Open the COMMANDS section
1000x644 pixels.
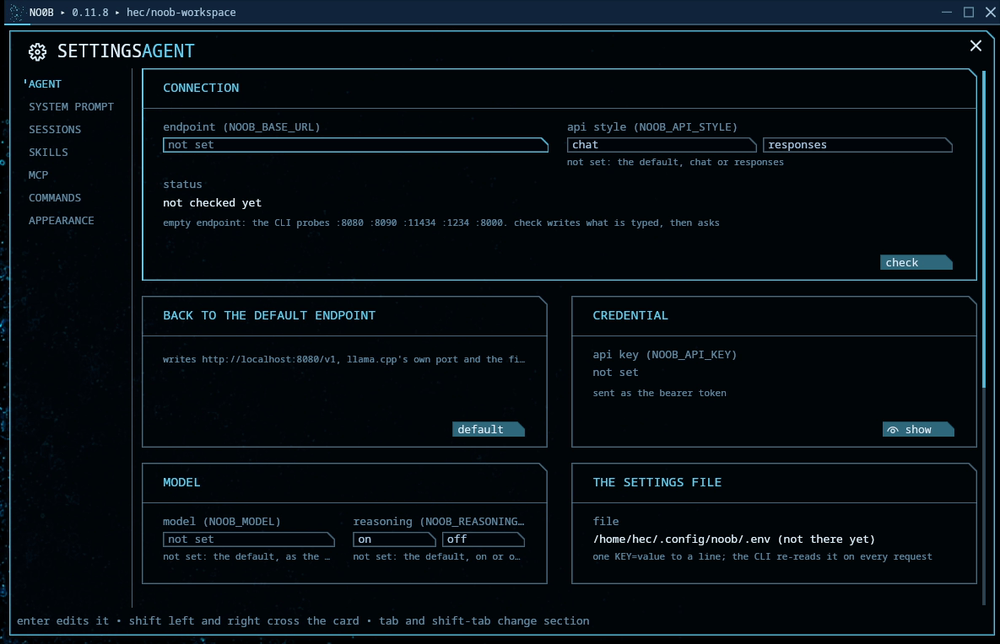point(55,198)
